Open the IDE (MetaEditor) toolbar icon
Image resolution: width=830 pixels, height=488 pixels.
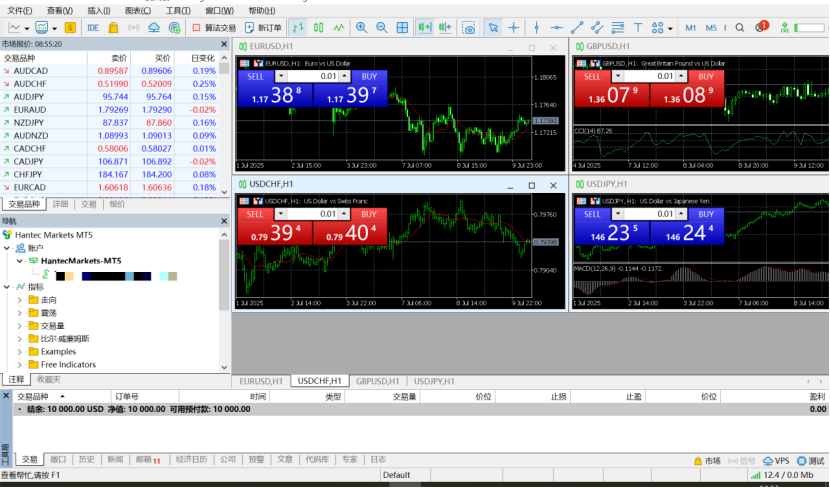tap(93, 28)
